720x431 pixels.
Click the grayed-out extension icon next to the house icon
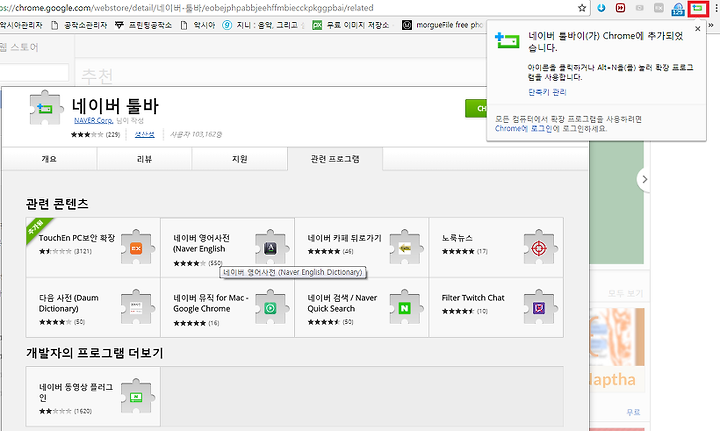658,8
